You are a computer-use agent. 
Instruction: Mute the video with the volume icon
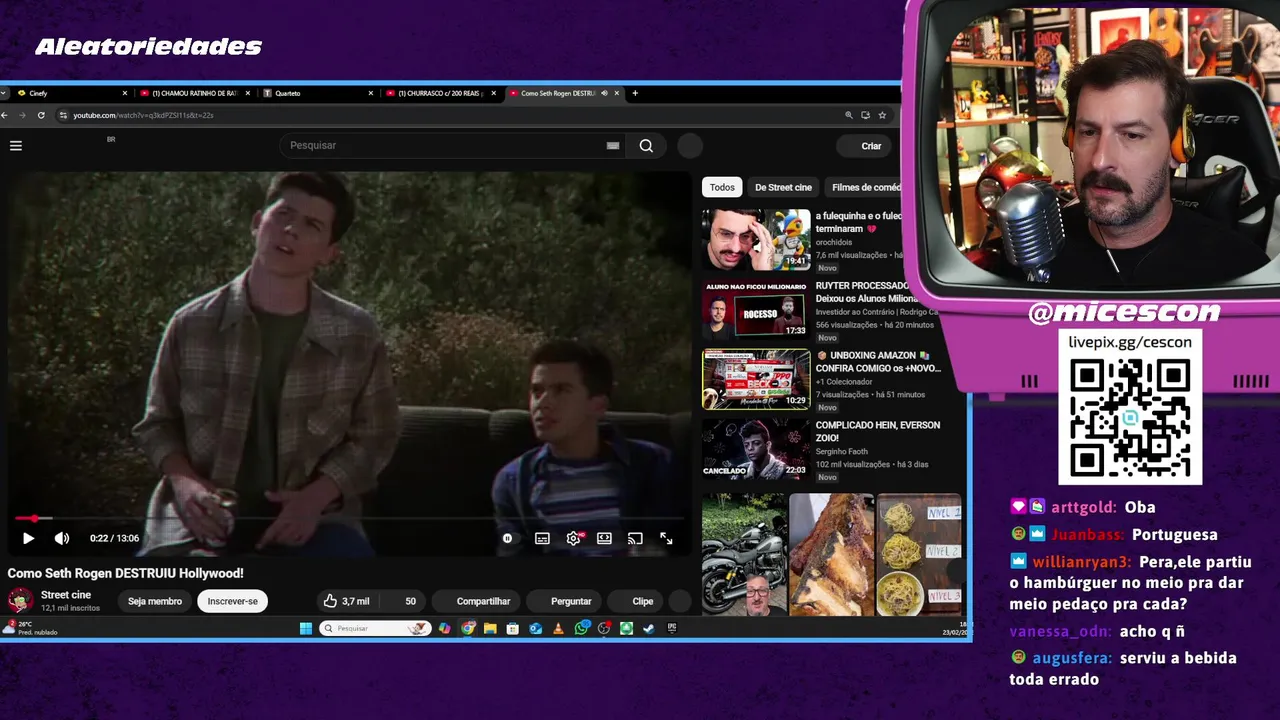coord(62,538)
